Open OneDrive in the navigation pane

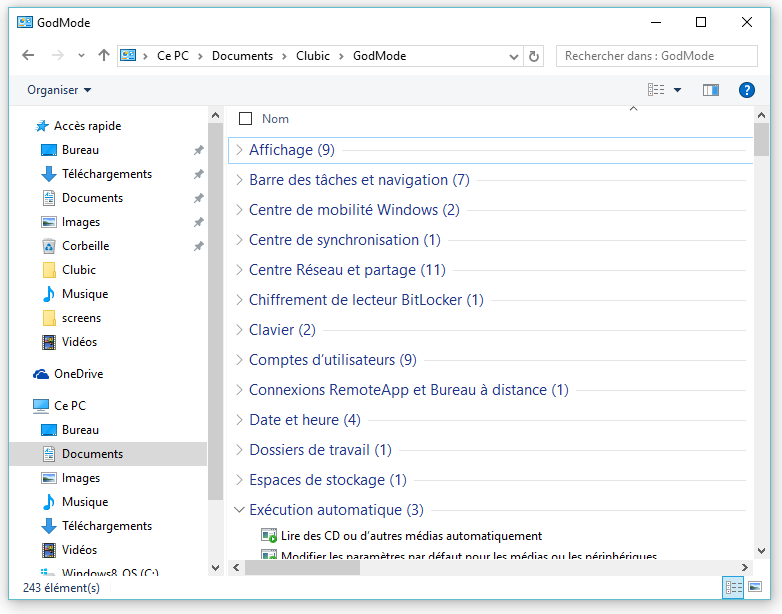[x=78, y=374]
